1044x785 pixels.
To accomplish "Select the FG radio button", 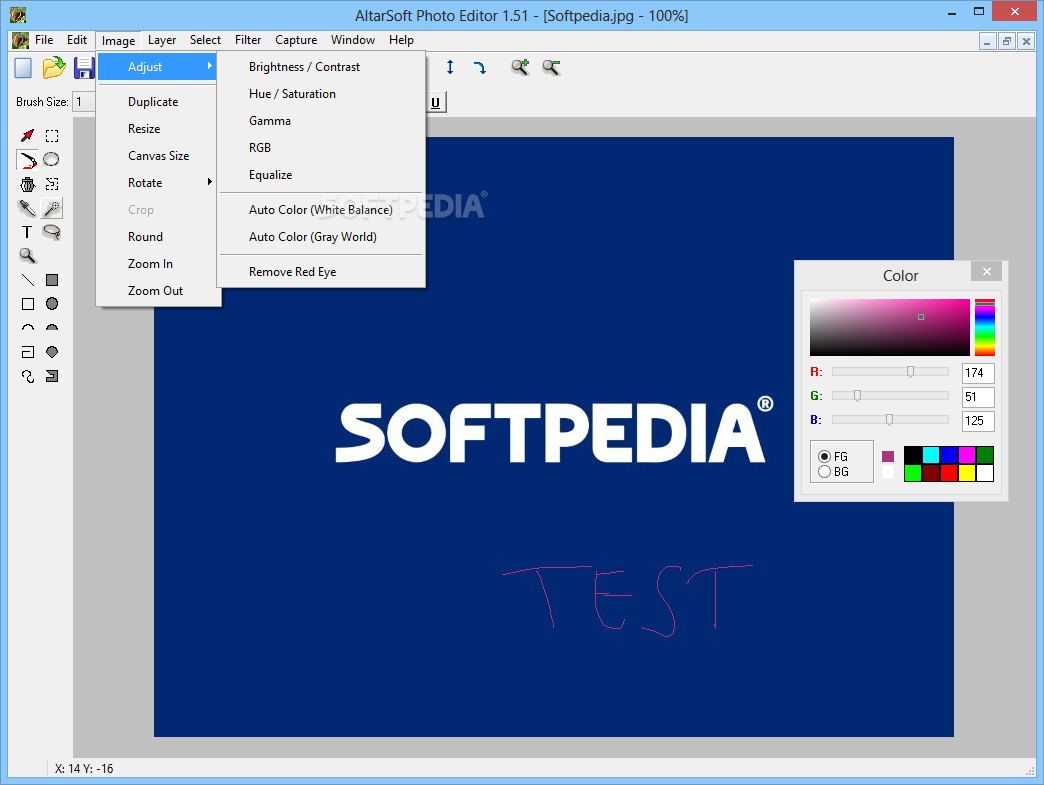I will pos(824,457).
